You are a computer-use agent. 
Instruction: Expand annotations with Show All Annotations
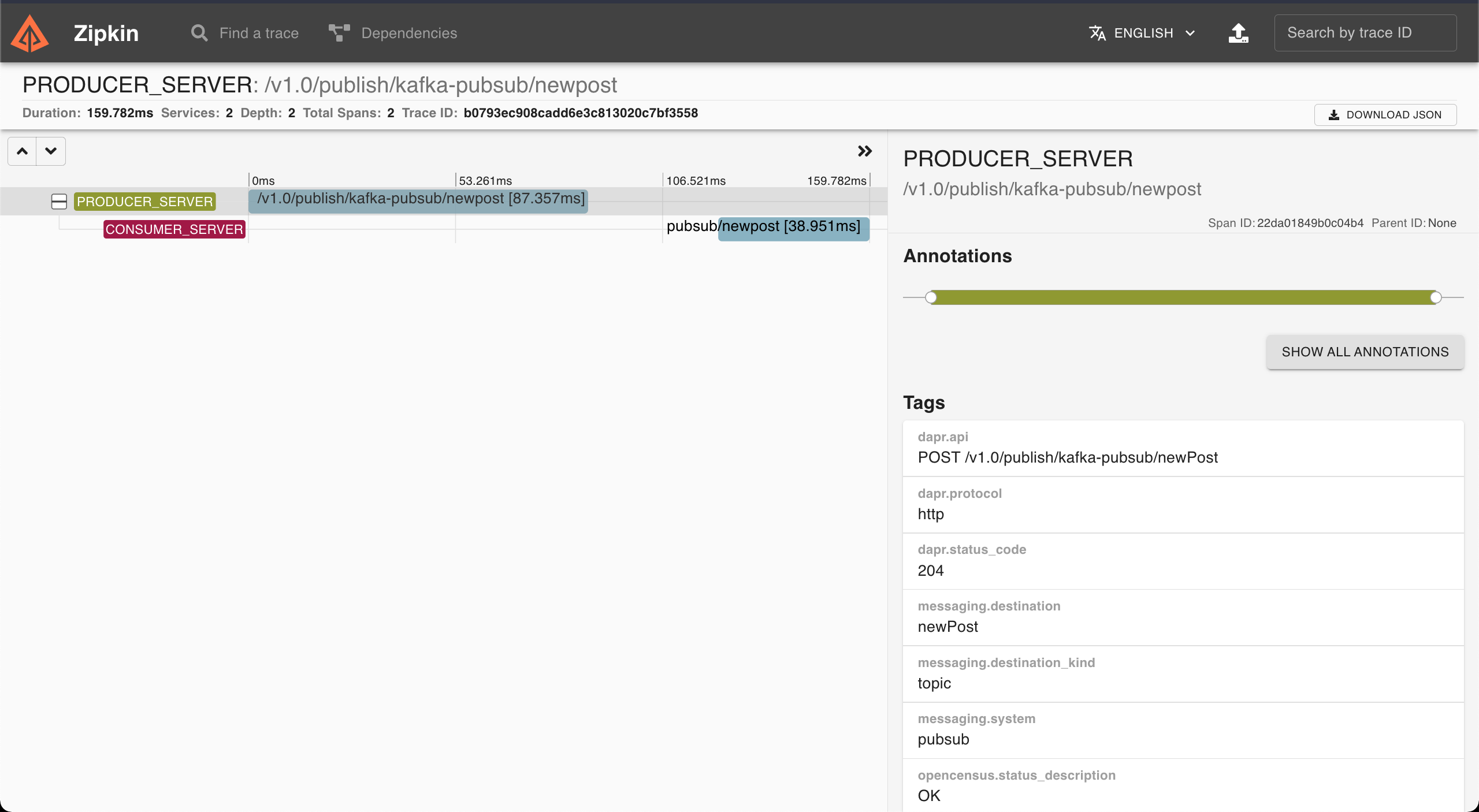1365,352
